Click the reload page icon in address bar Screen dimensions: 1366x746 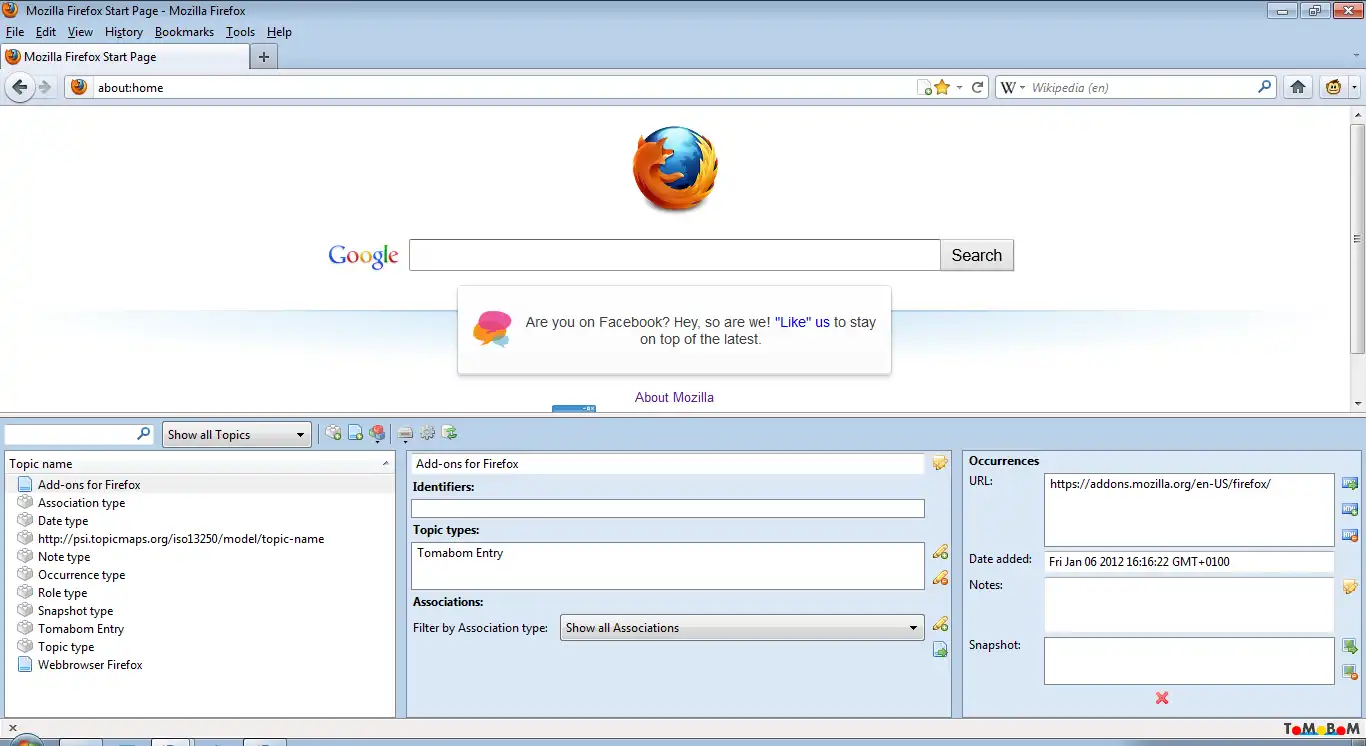(x=978, y=87)
